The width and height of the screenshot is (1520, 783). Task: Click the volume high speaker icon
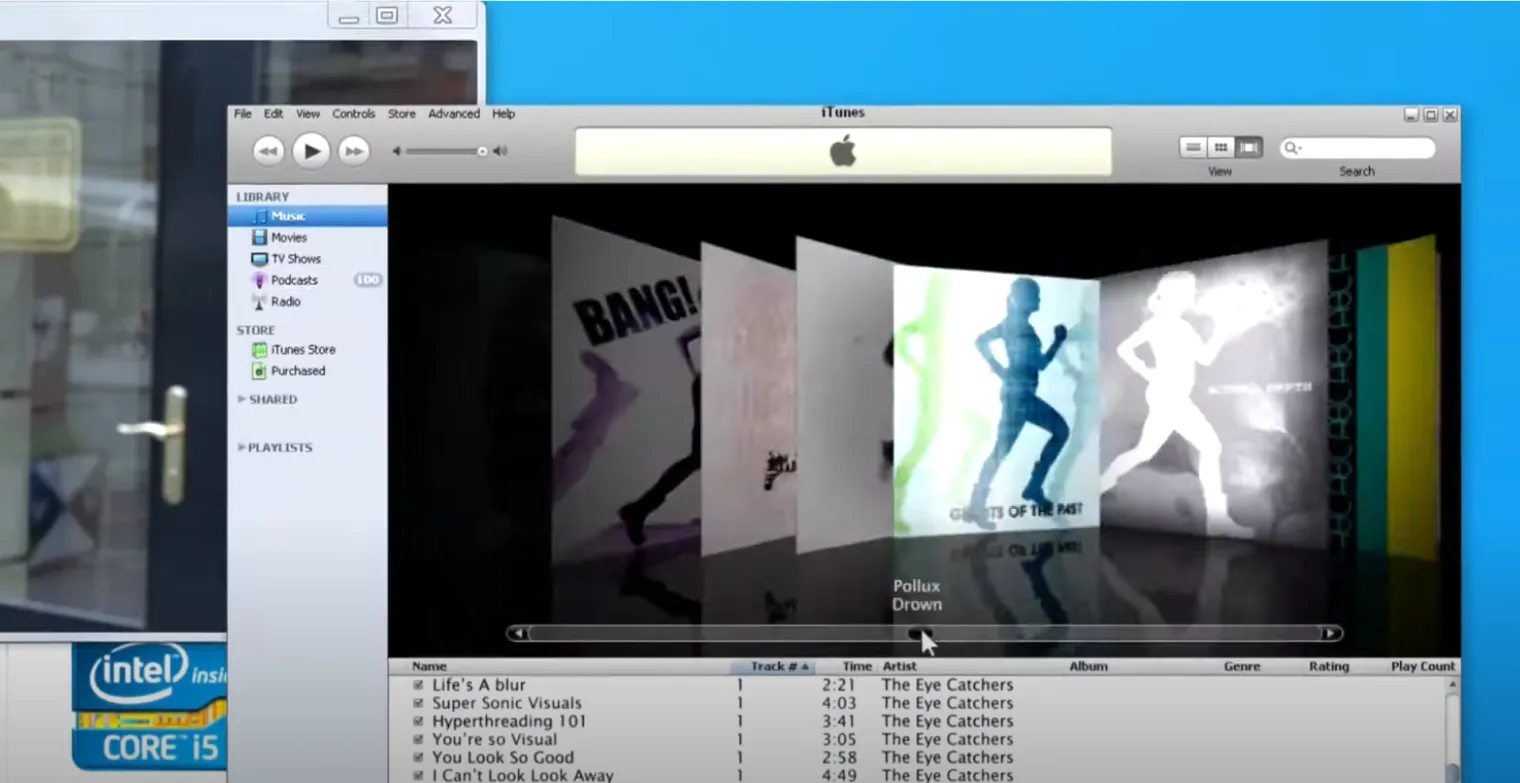[500, 151]
